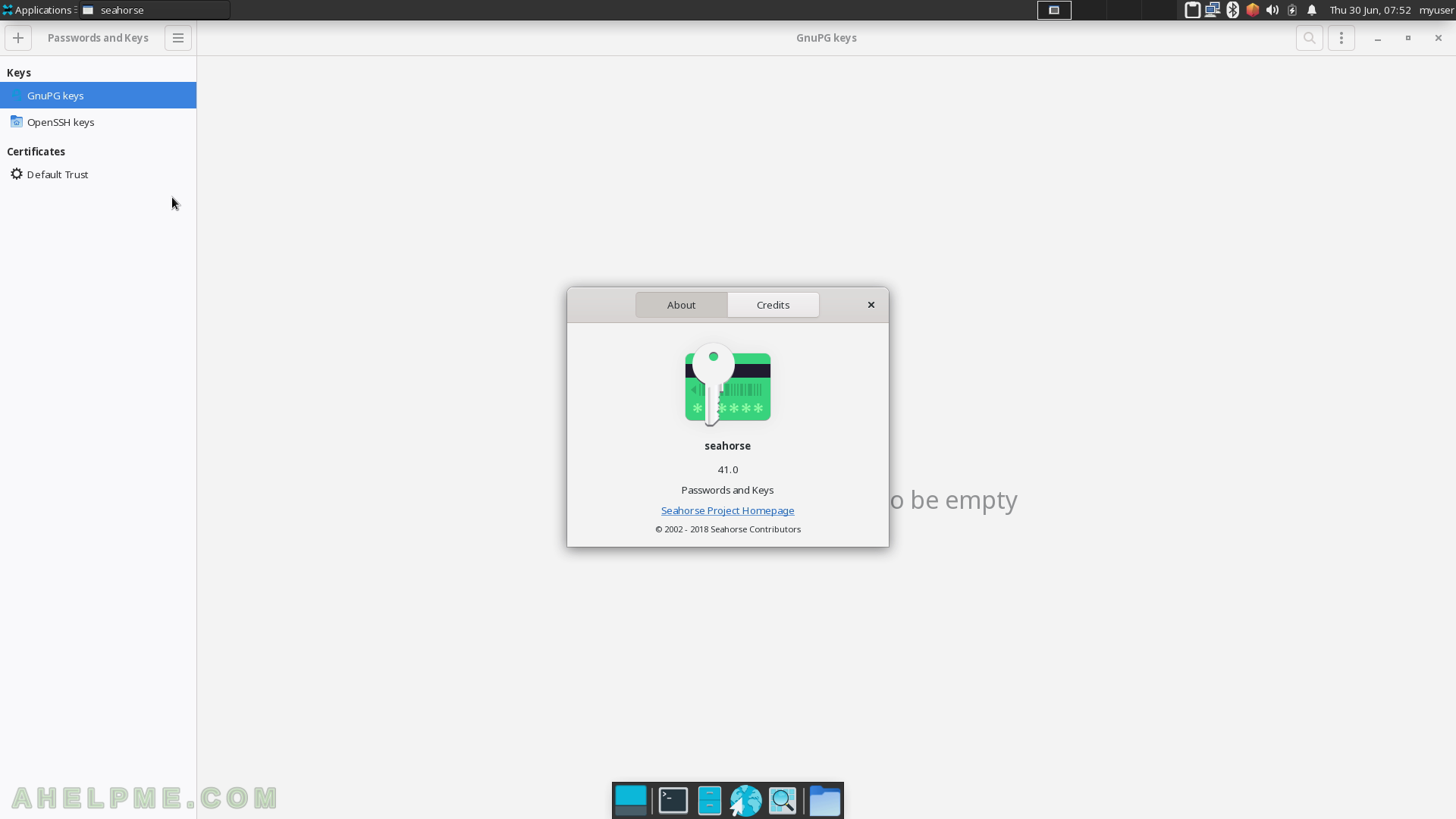1456x819 pixels.
Task: Click the orange hexagon tray icon
Action: click(x=1253, y=10)
